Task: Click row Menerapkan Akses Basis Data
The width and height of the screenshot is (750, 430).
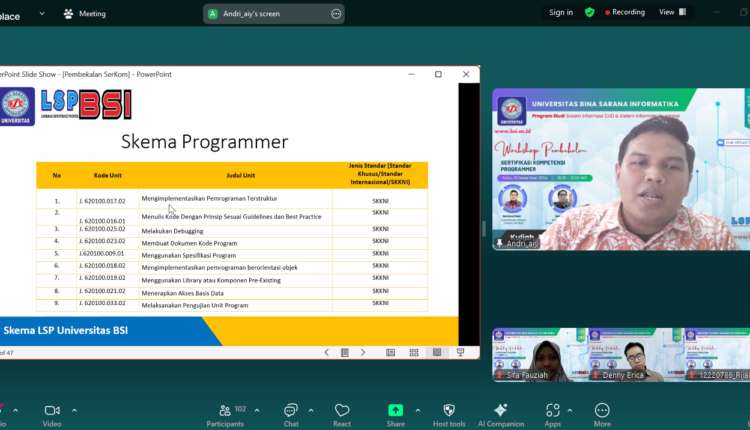Action: [x=232, y=292]
